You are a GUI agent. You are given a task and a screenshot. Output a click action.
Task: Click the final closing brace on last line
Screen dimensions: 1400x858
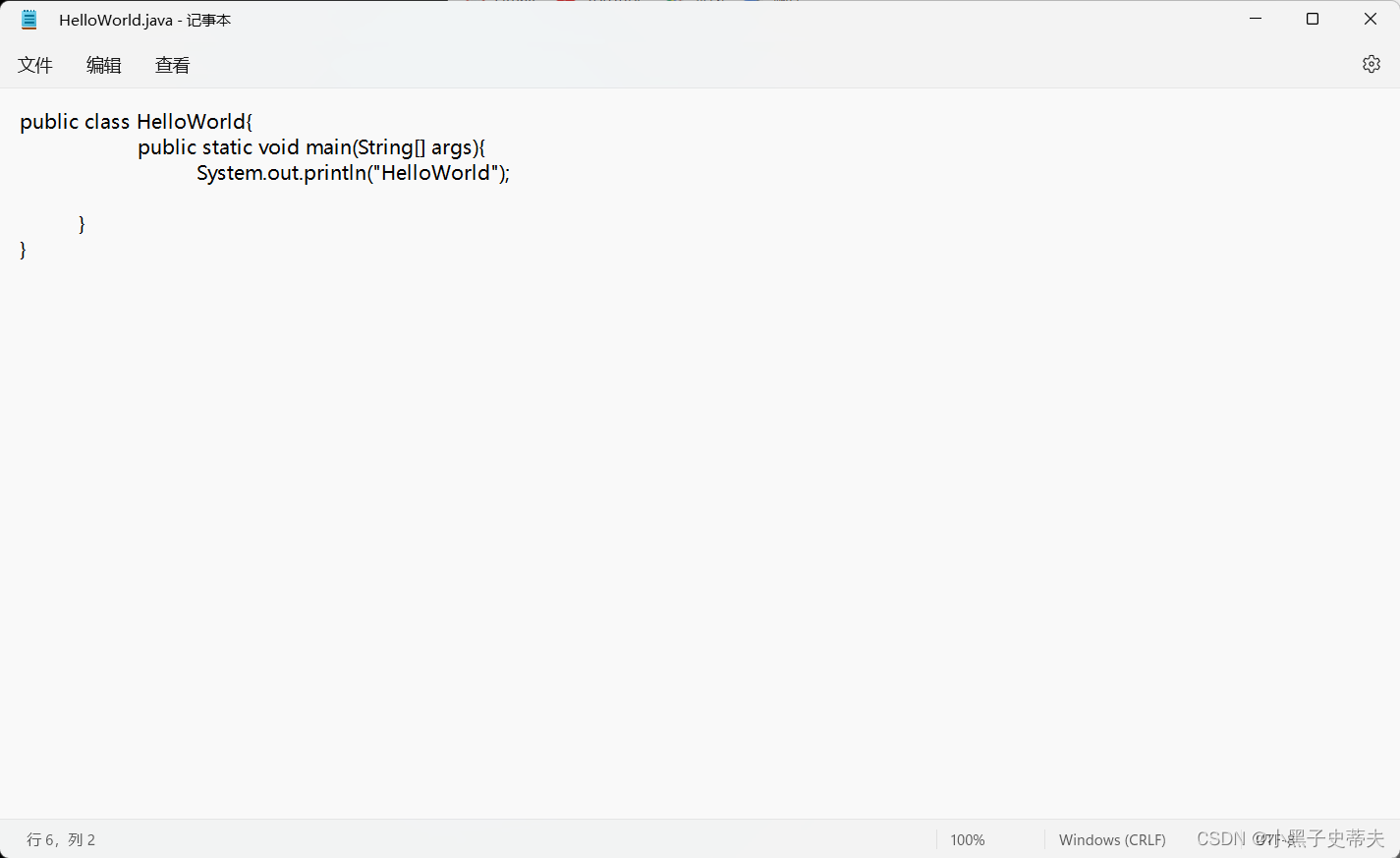tap(23, 250)
